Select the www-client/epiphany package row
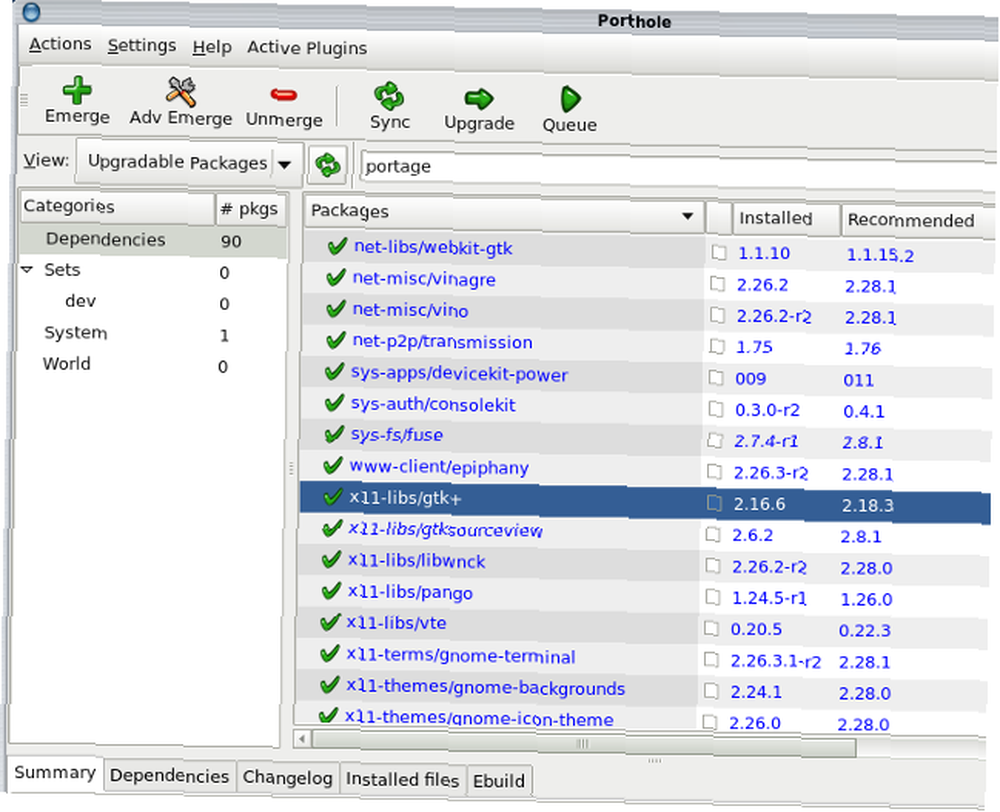 [x=644, y=469]
